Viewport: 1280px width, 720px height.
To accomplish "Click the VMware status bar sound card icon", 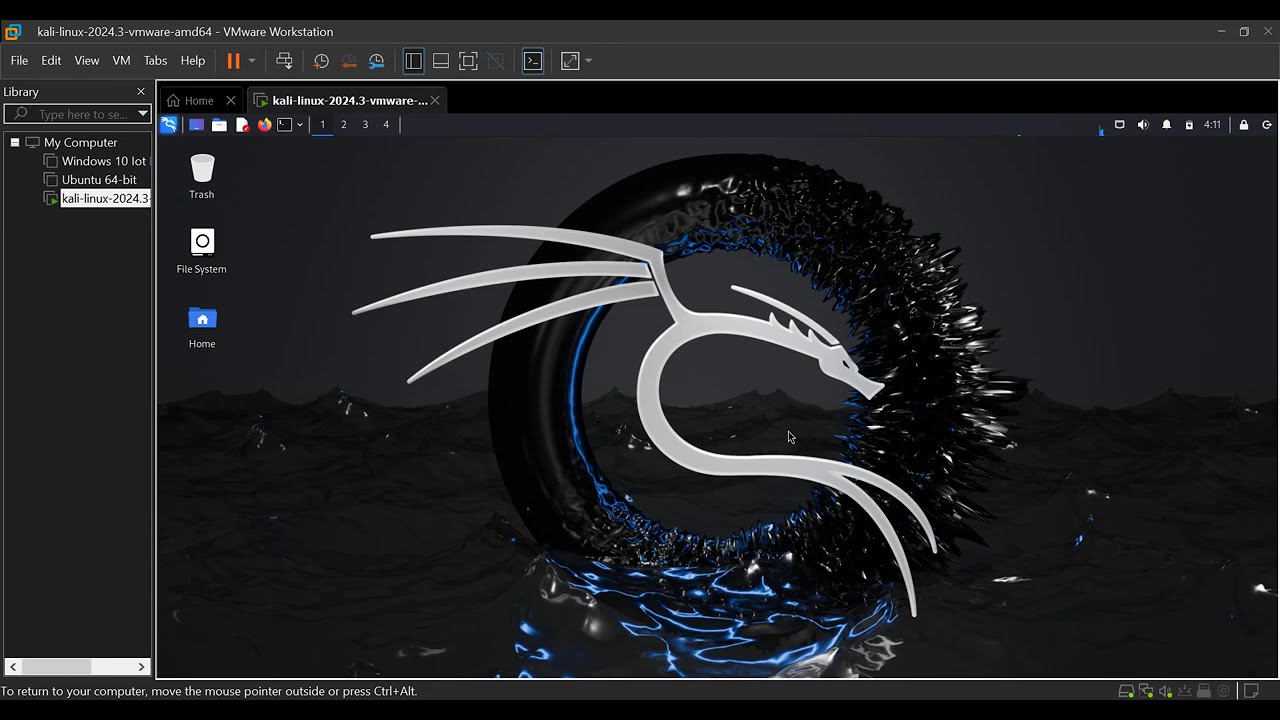I will pos(1165,691).
